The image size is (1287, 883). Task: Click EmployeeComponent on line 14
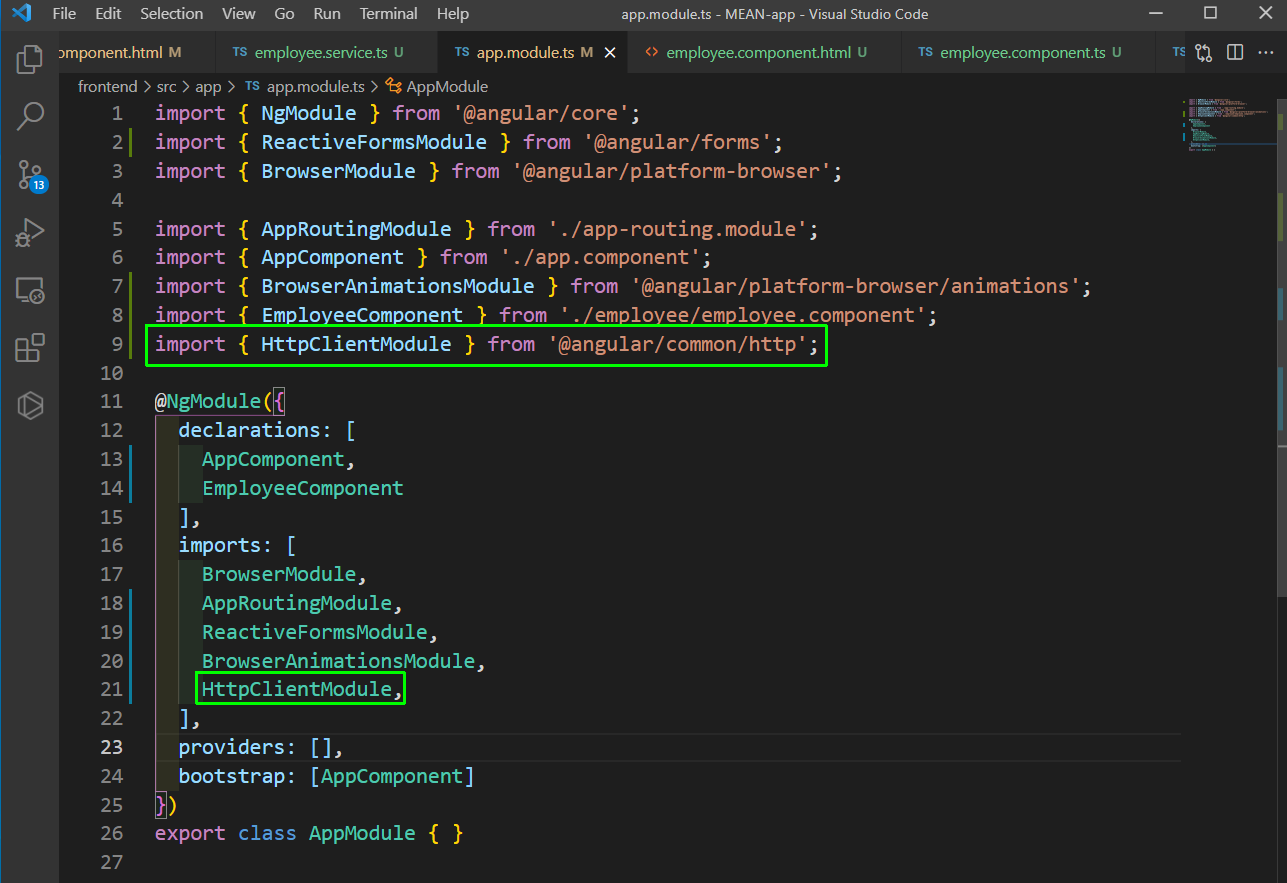click(x=303, y=488)
